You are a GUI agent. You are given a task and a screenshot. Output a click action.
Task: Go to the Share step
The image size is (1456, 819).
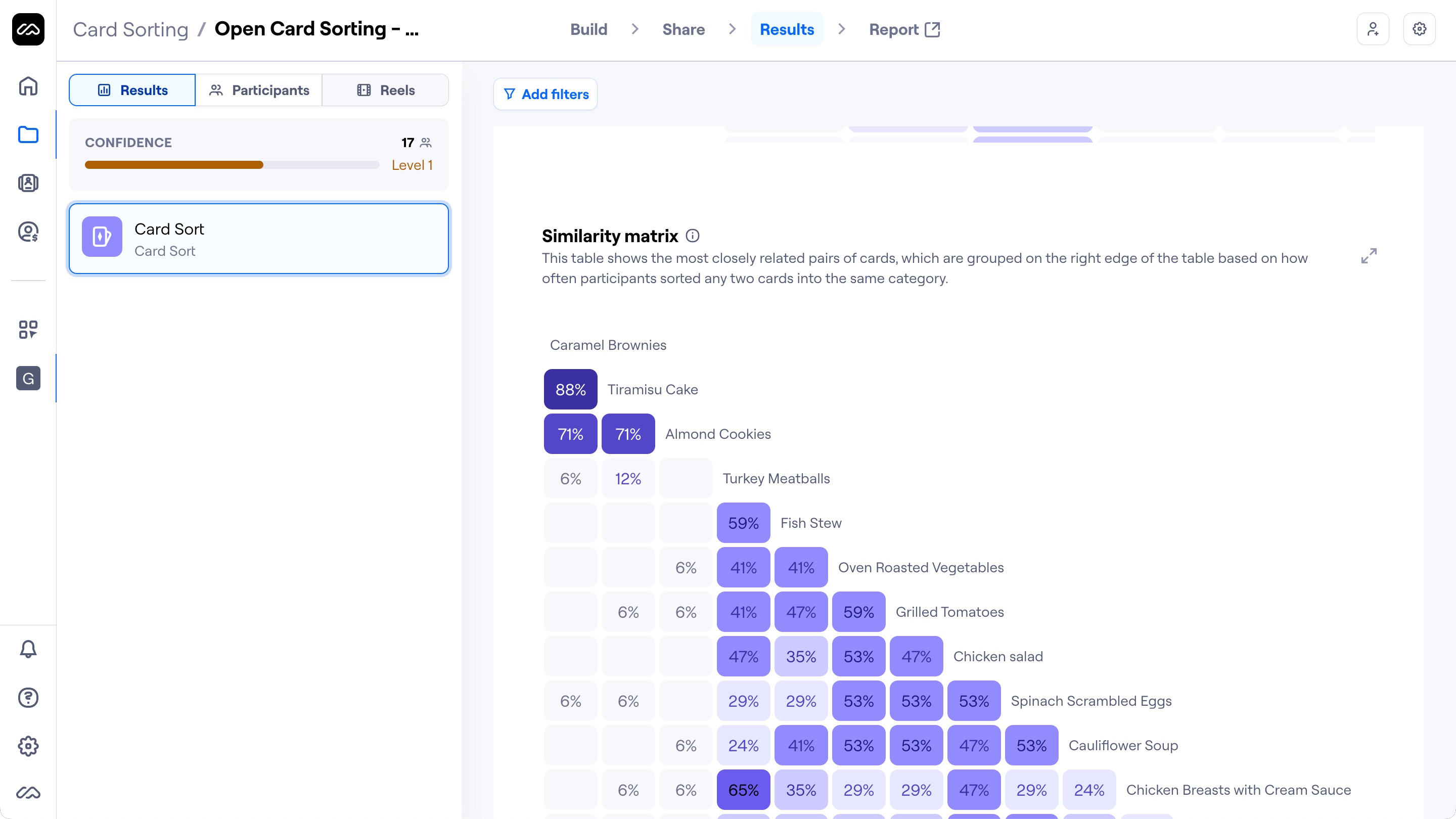click(684, 29)
